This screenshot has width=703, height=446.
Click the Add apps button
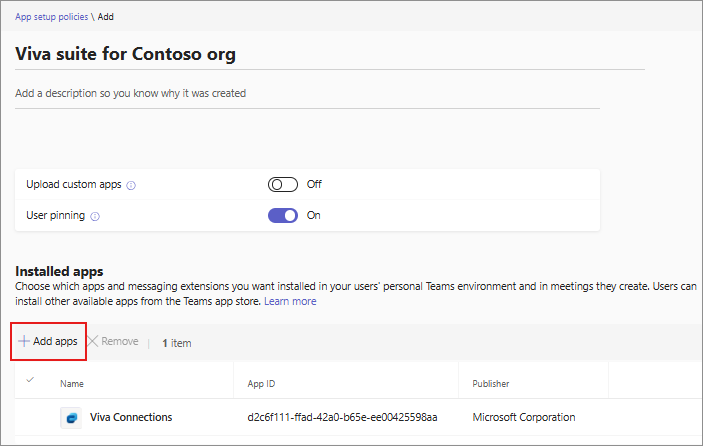[48, 341]
